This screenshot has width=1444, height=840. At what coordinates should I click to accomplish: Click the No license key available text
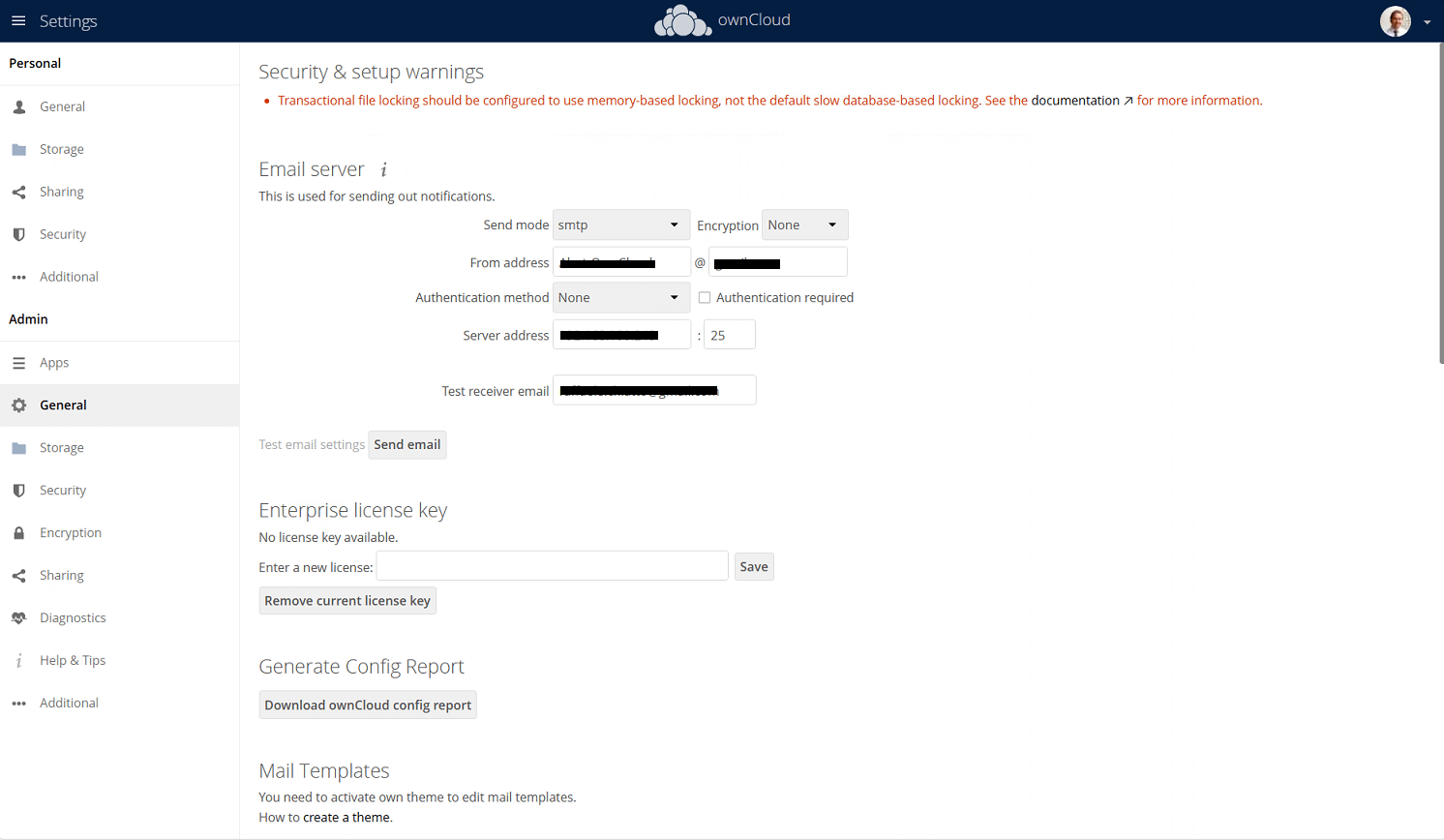(328, 537)
